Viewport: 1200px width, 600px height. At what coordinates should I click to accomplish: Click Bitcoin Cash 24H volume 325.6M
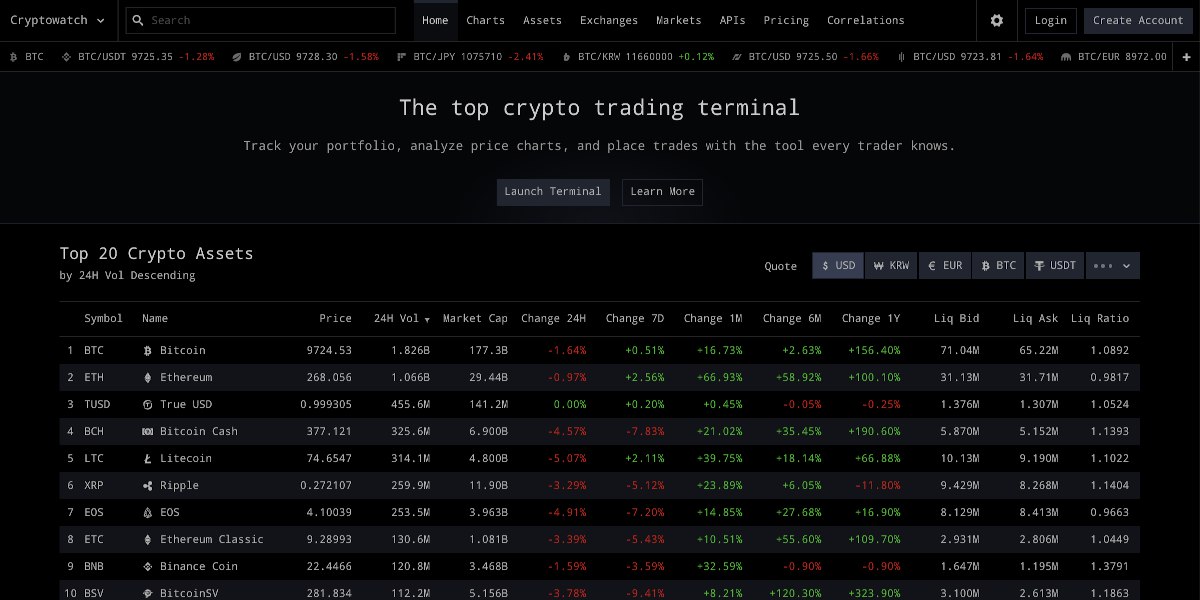tap(410, 431)
